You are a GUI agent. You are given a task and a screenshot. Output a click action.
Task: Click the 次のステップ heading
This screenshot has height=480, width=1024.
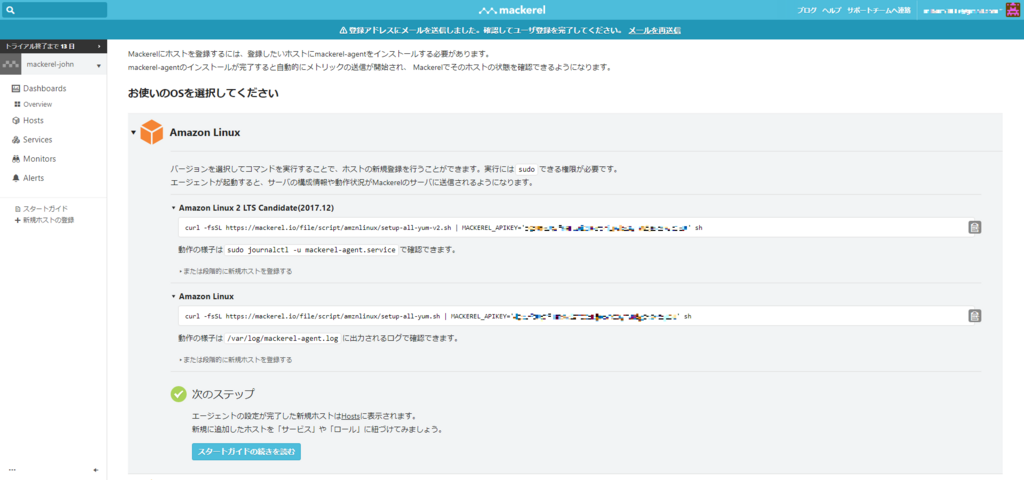click(x=223, y=394)
